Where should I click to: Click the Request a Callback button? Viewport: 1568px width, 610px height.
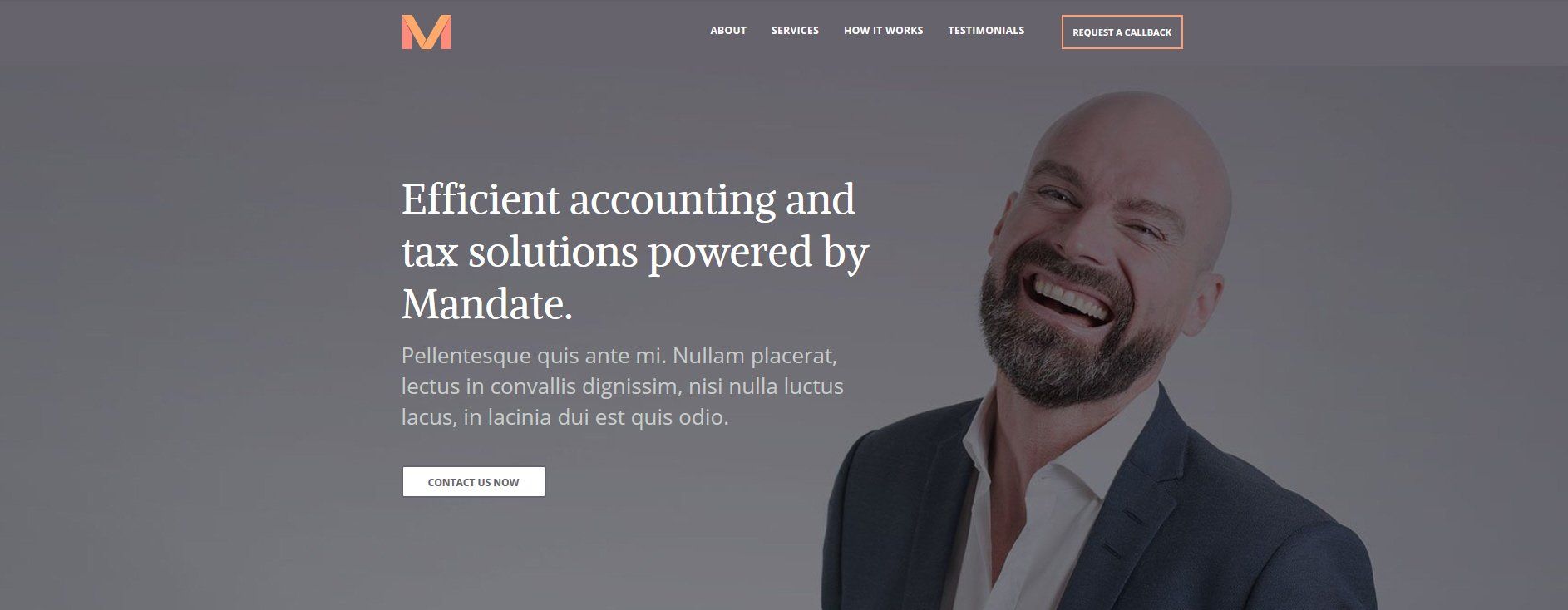click(1122, 32)
